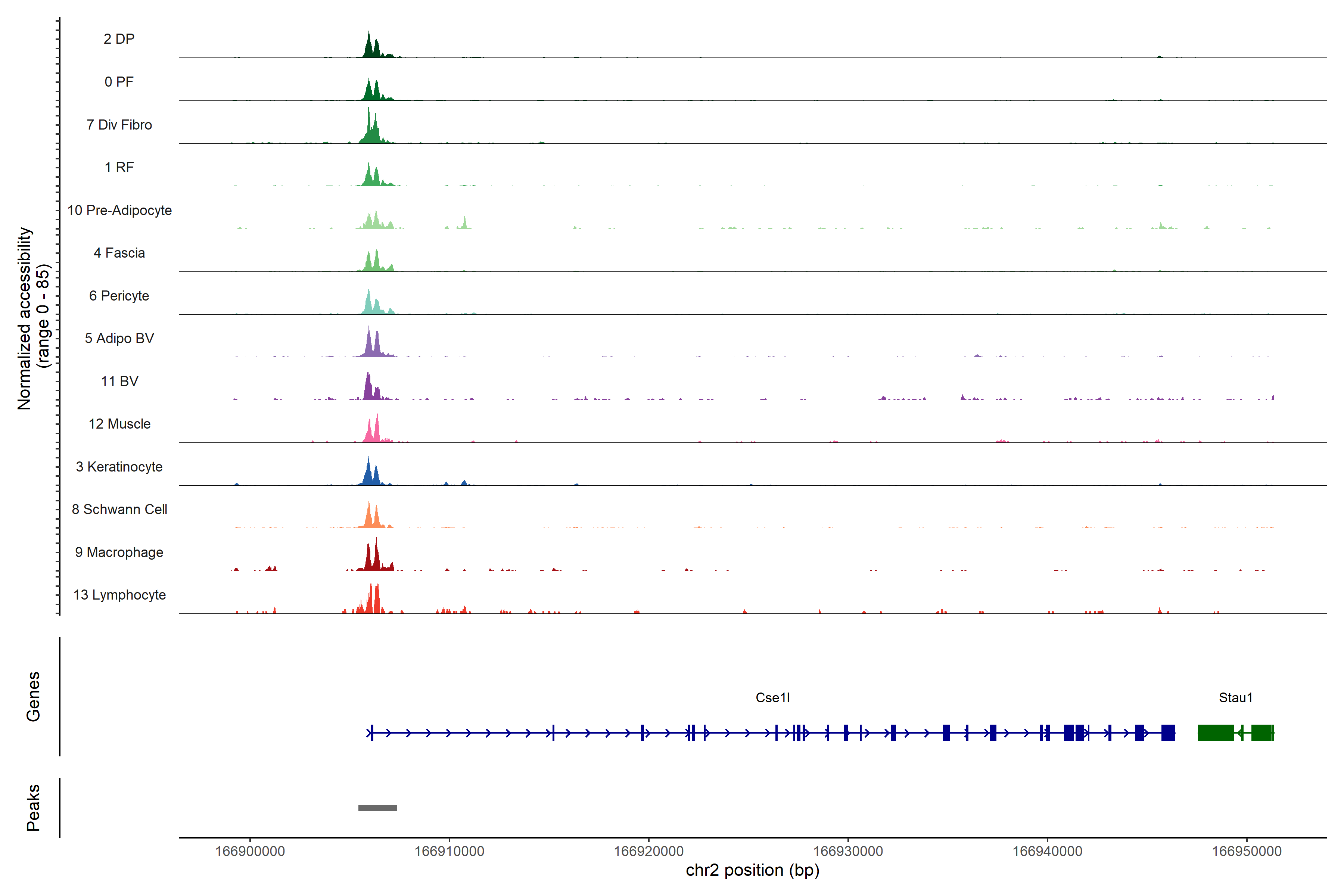Viewport: 1344px width, 896px height.
Task: Click the Normalized accessibility y-axis title
Action: click(x=25, y=318)
